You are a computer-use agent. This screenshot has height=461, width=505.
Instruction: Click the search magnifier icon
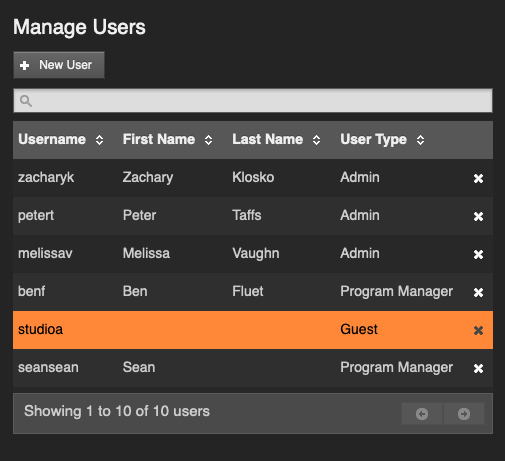[26, 101]
